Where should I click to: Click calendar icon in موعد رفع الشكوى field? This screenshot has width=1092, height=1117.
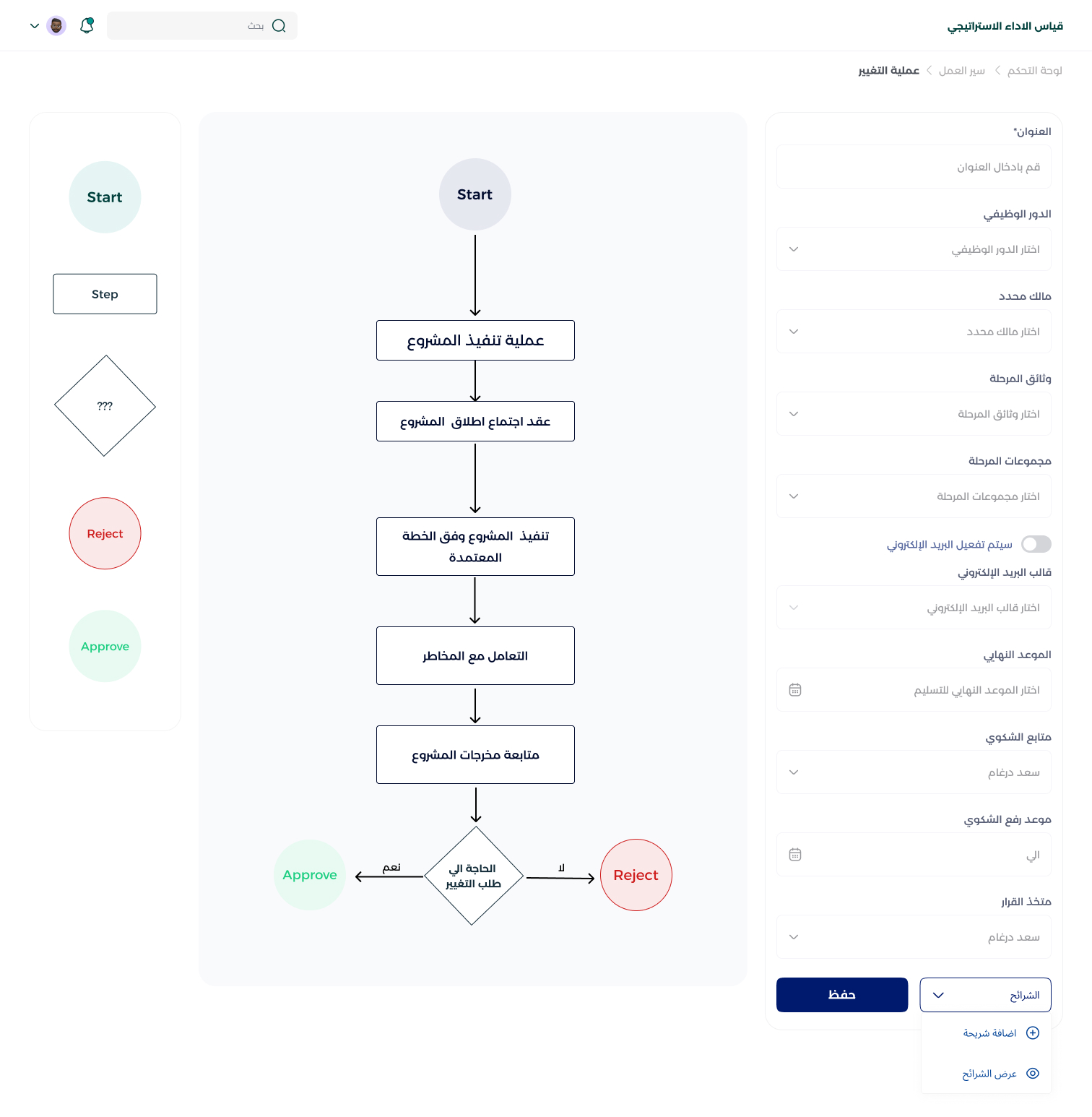click(795, 855)
